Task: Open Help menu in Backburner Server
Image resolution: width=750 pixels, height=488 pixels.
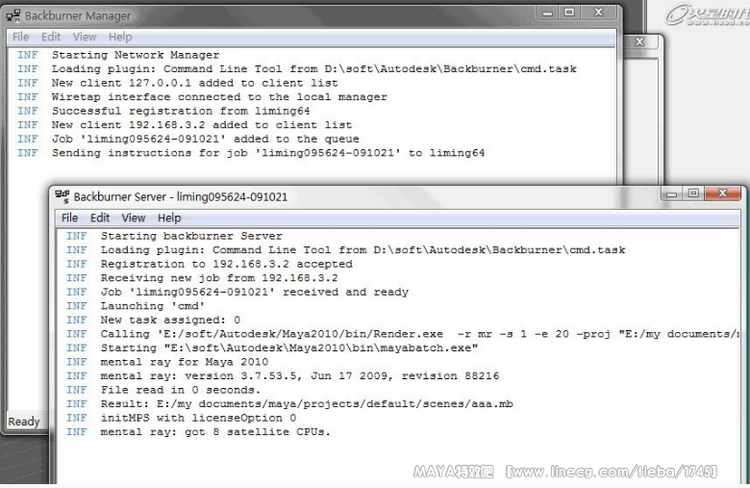Action: [169, 218]
